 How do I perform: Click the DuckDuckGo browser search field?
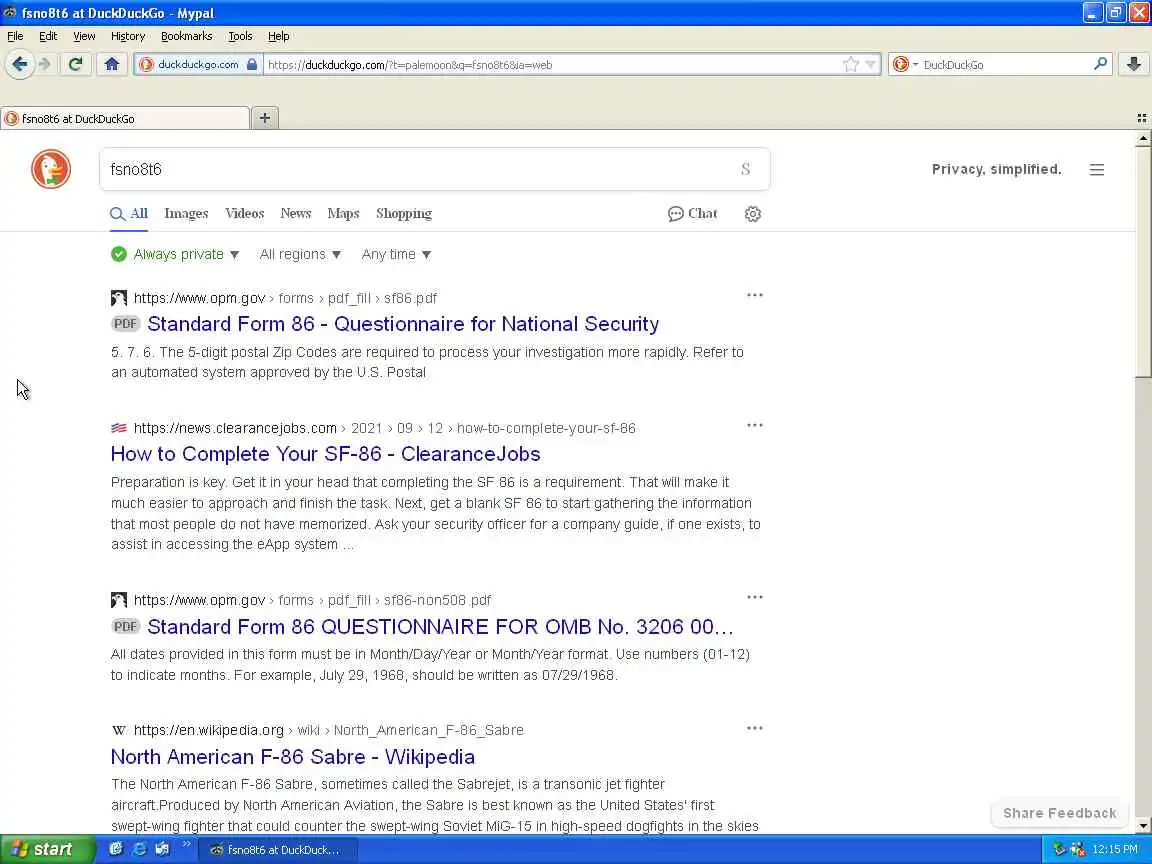(1005, 65)
